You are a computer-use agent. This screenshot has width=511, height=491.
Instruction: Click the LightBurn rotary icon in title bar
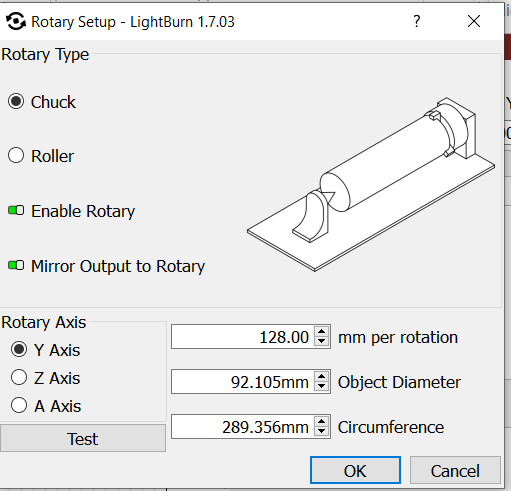pos(16,21)
